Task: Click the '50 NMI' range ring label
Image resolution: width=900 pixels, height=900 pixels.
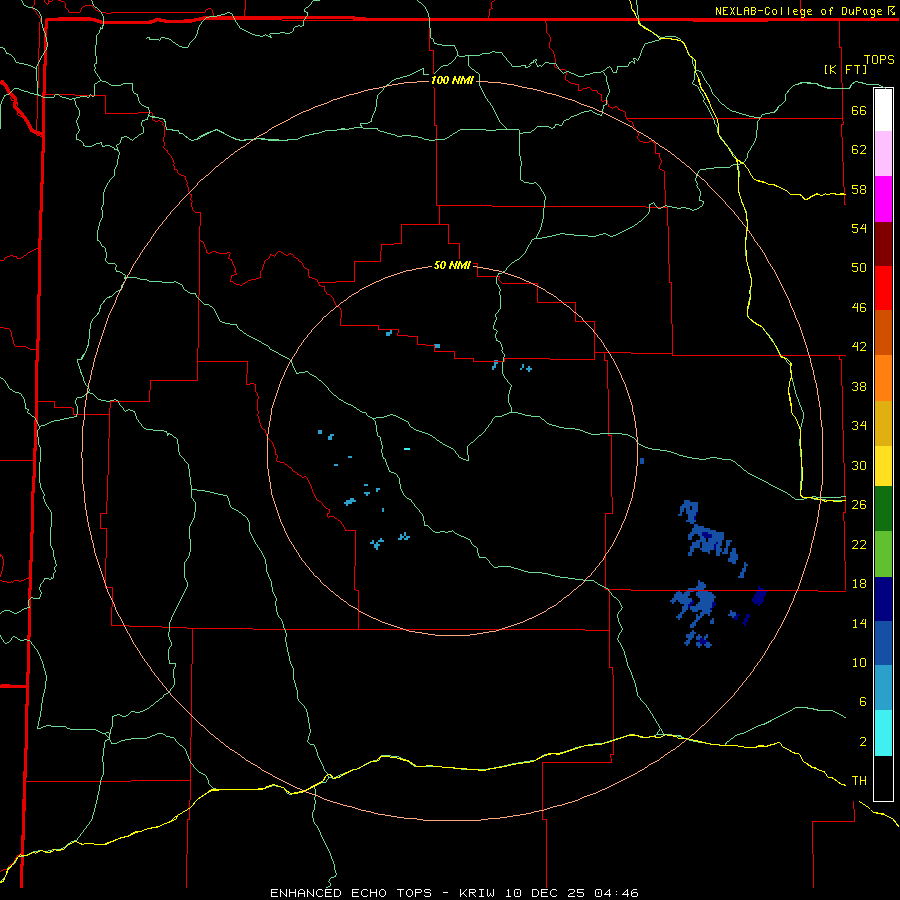Action: pos(452,265)
